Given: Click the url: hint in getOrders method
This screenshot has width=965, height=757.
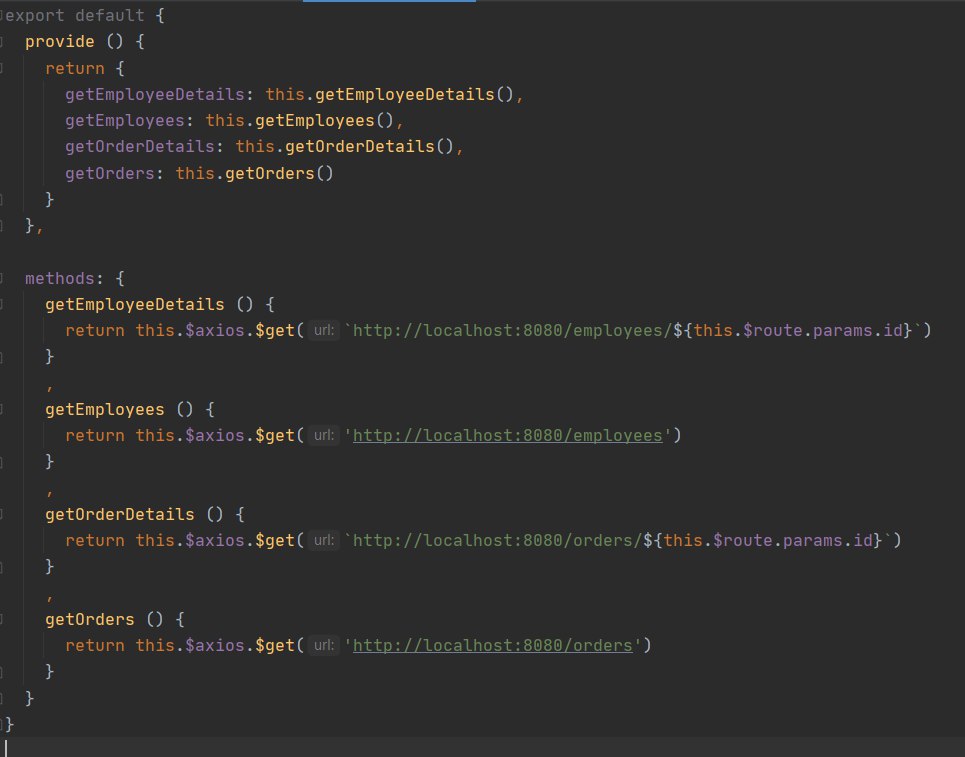Looking at the screenshot, I should click(x=324, y=646).
